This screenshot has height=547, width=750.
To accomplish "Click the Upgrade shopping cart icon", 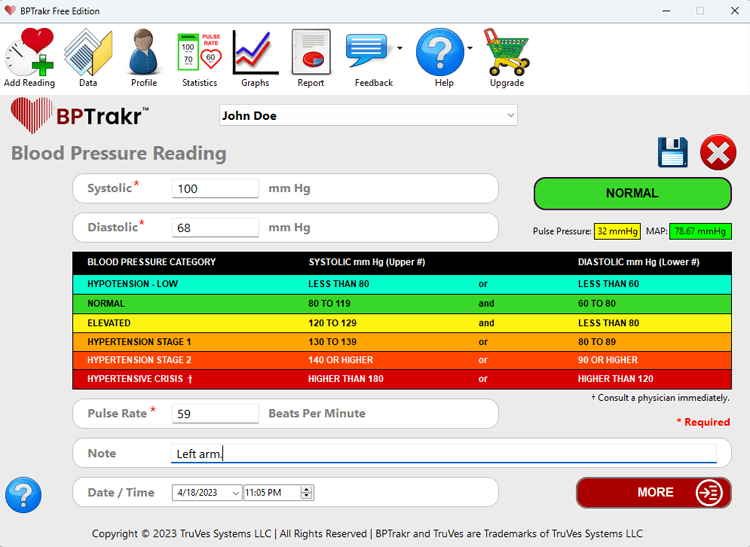I will coord(506,55).
